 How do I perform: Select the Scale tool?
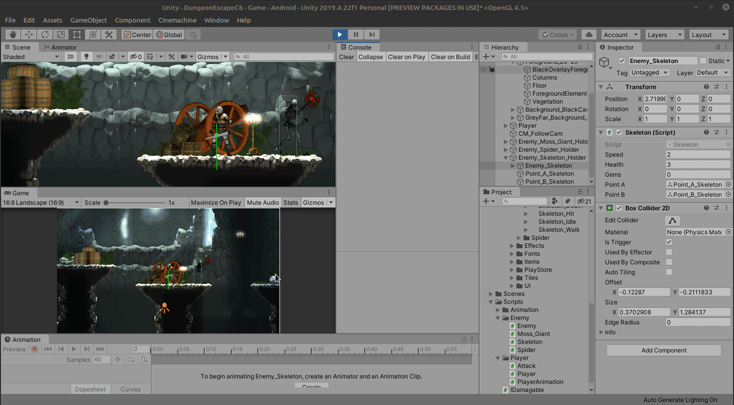[61, 35]
